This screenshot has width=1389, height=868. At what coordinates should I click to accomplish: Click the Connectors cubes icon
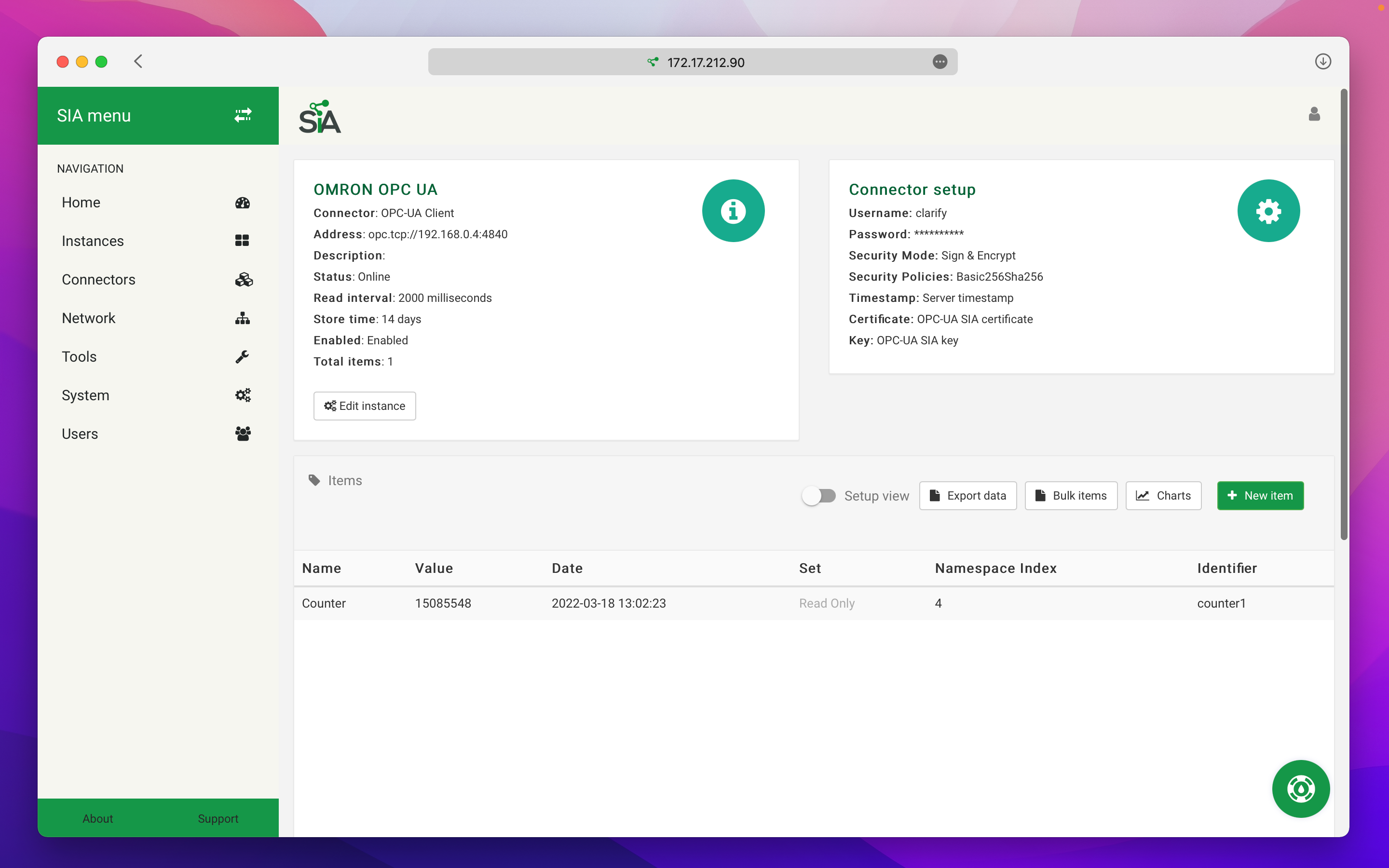click(x=244, y=280)
